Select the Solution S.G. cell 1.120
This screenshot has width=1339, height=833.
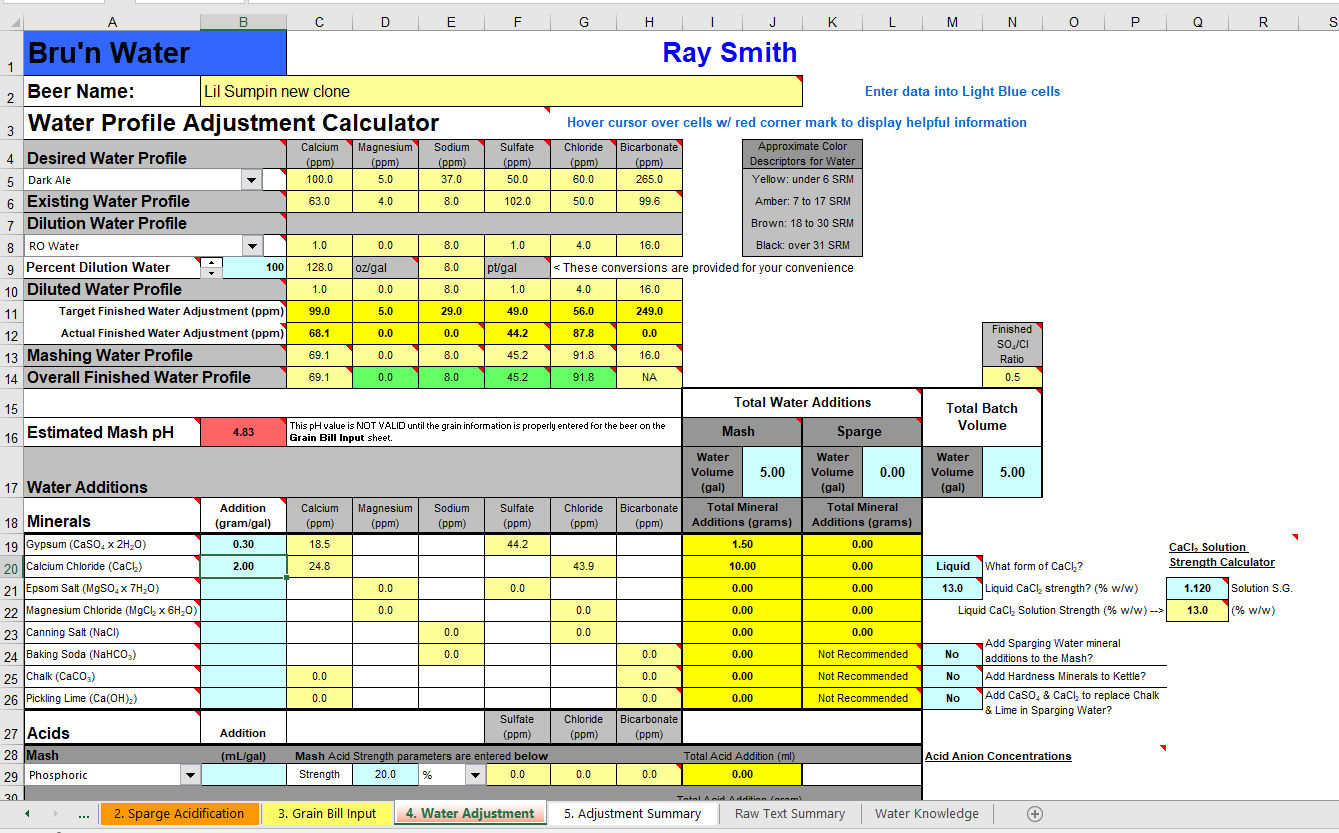click(x=1197, y=588)
